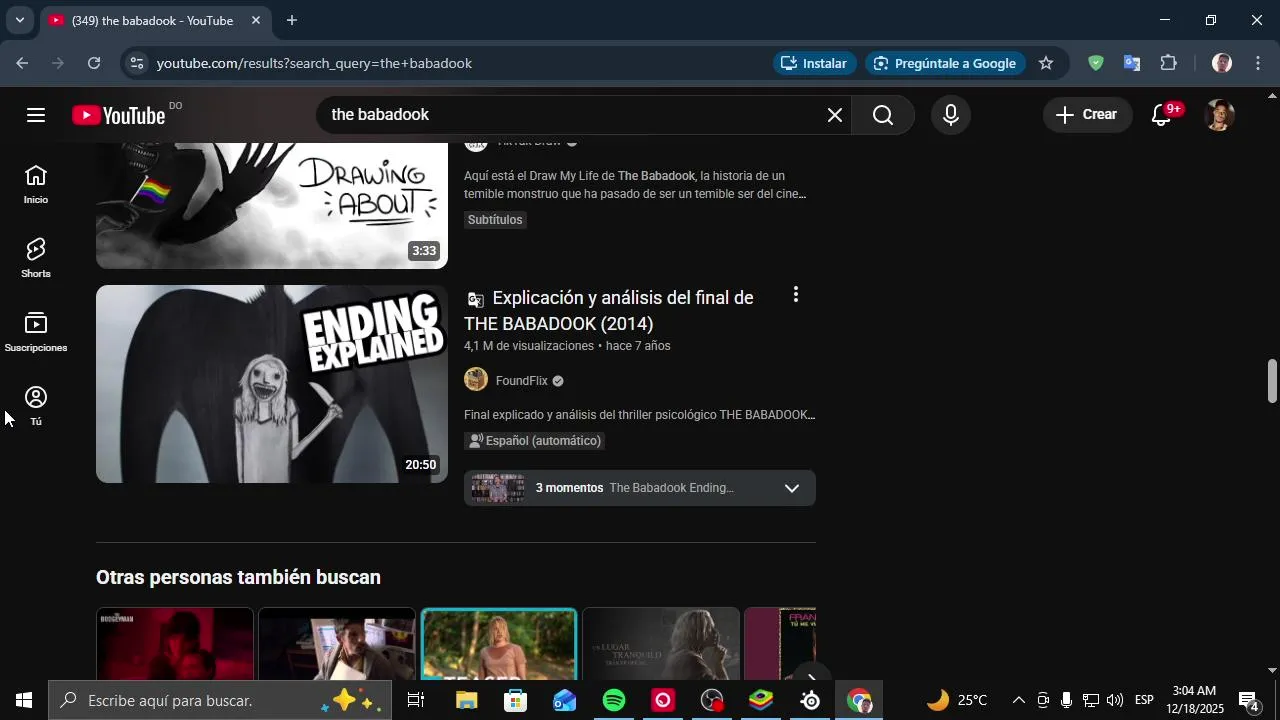
Task: Open the YouTube hamburger guide menu
Action: pos(36,115)
